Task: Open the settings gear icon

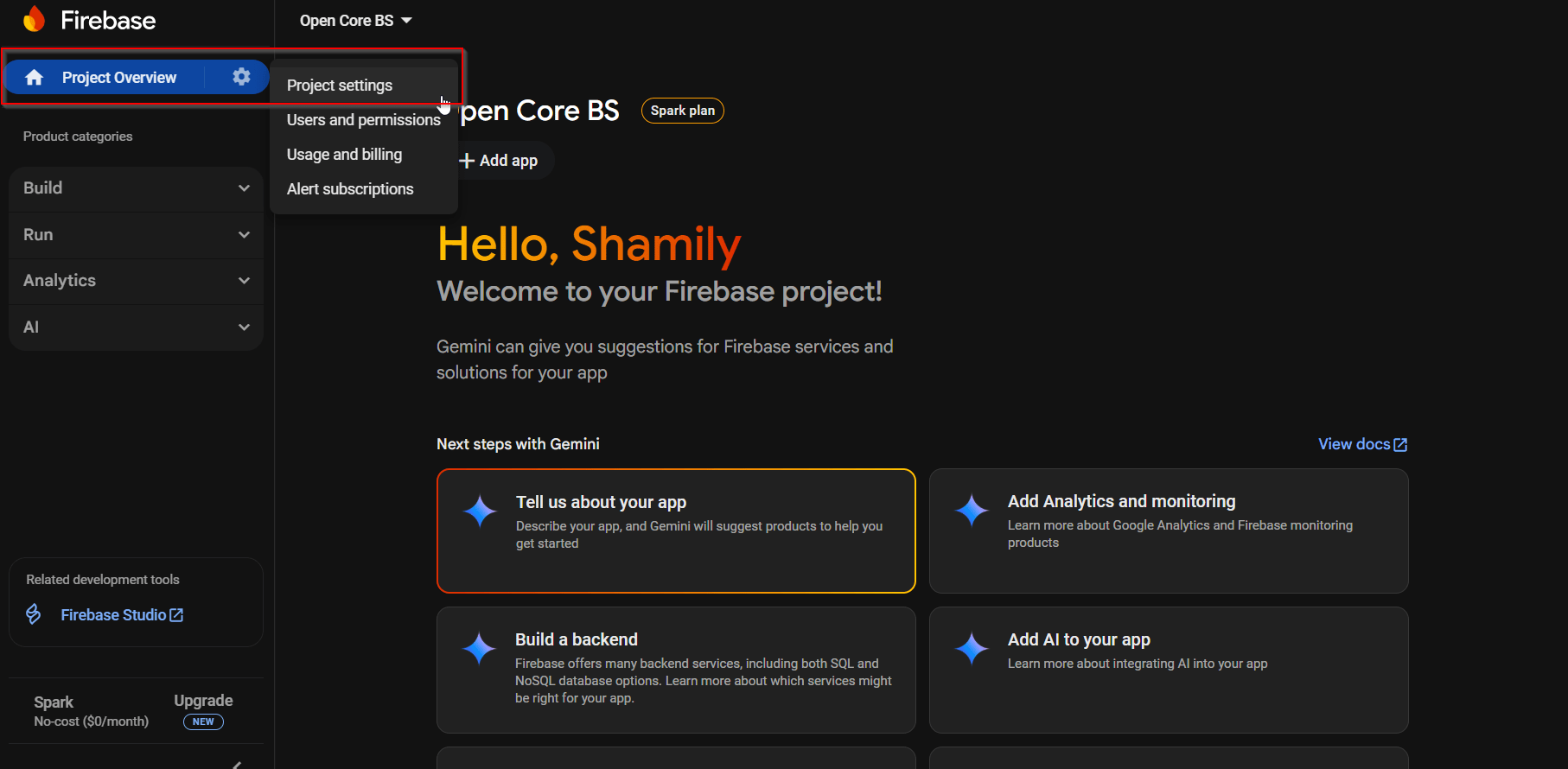Action: click(241, 77)
